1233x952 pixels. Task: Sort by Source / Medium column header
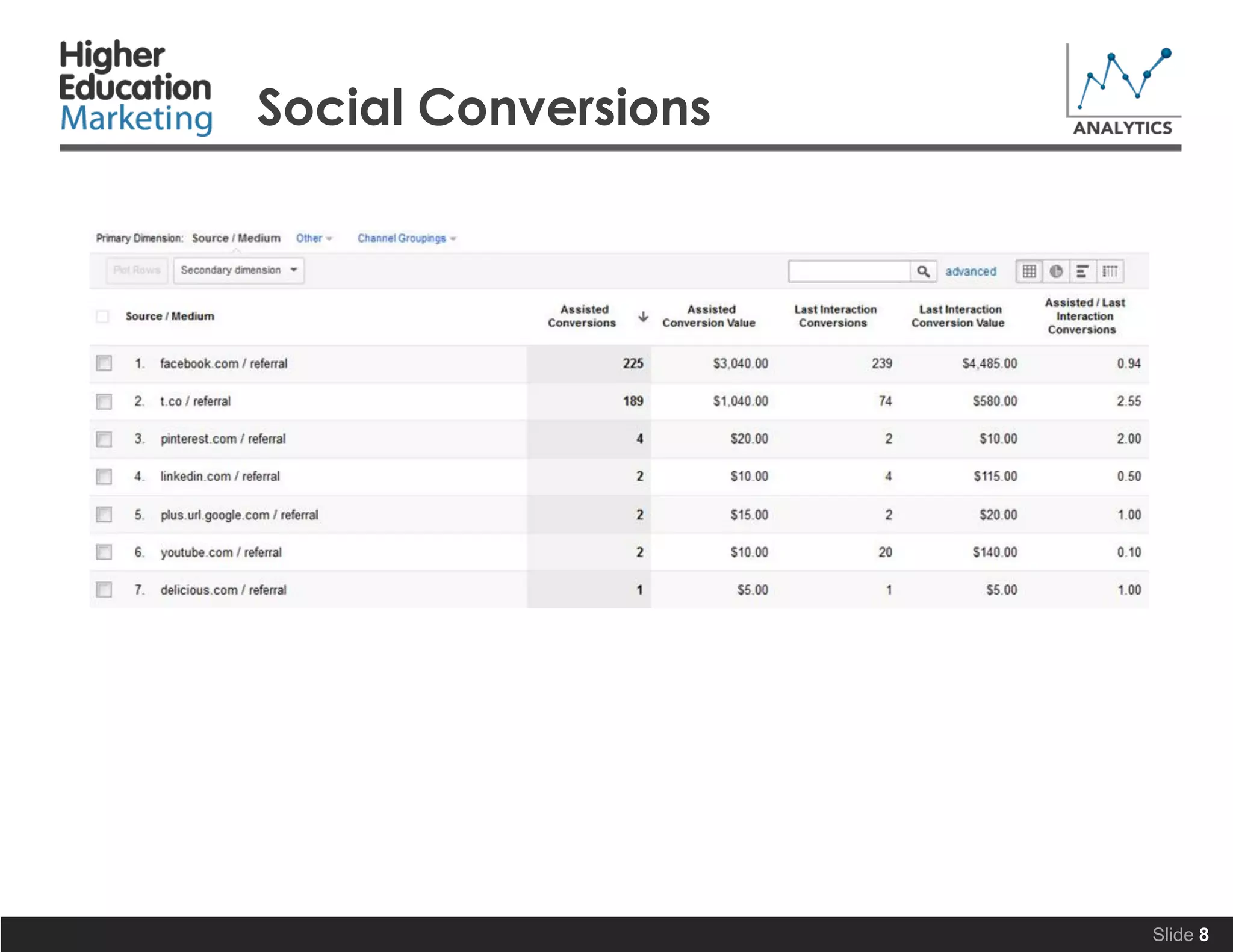tap(170, 317)
